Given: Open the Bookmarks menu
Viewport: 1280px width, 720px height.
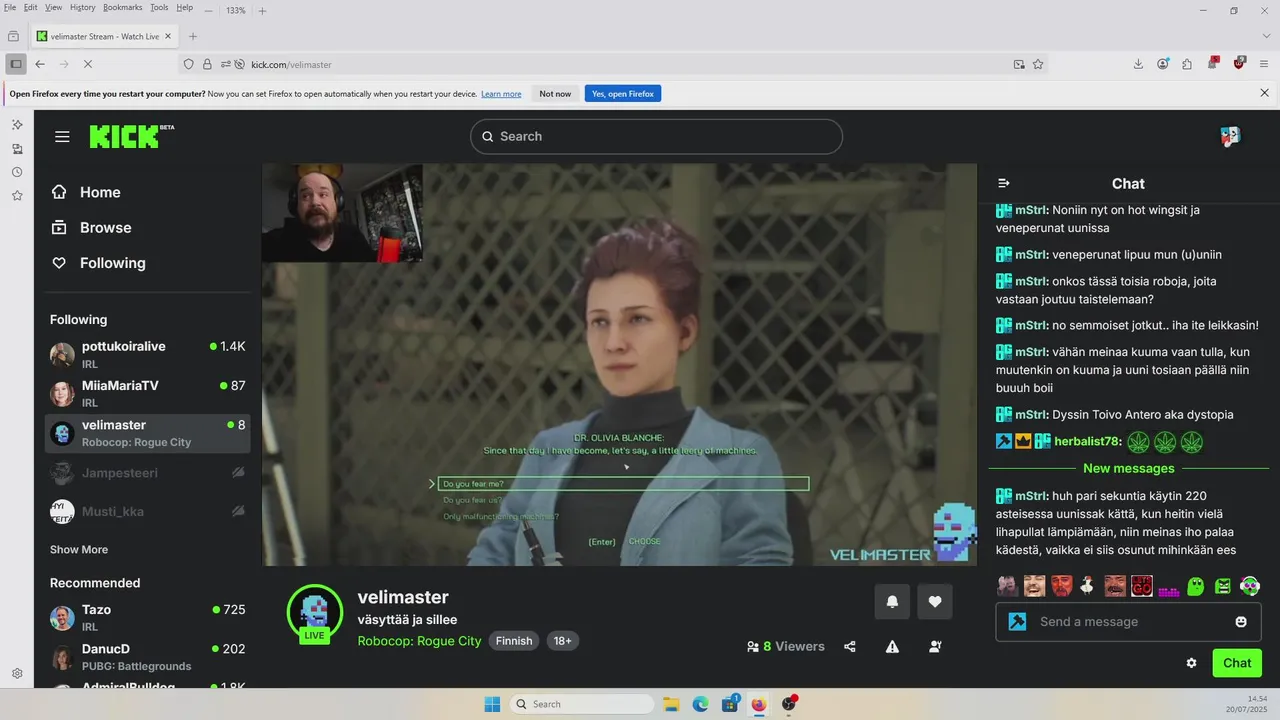Looking at the screenshot, I should tap(123, 8).
